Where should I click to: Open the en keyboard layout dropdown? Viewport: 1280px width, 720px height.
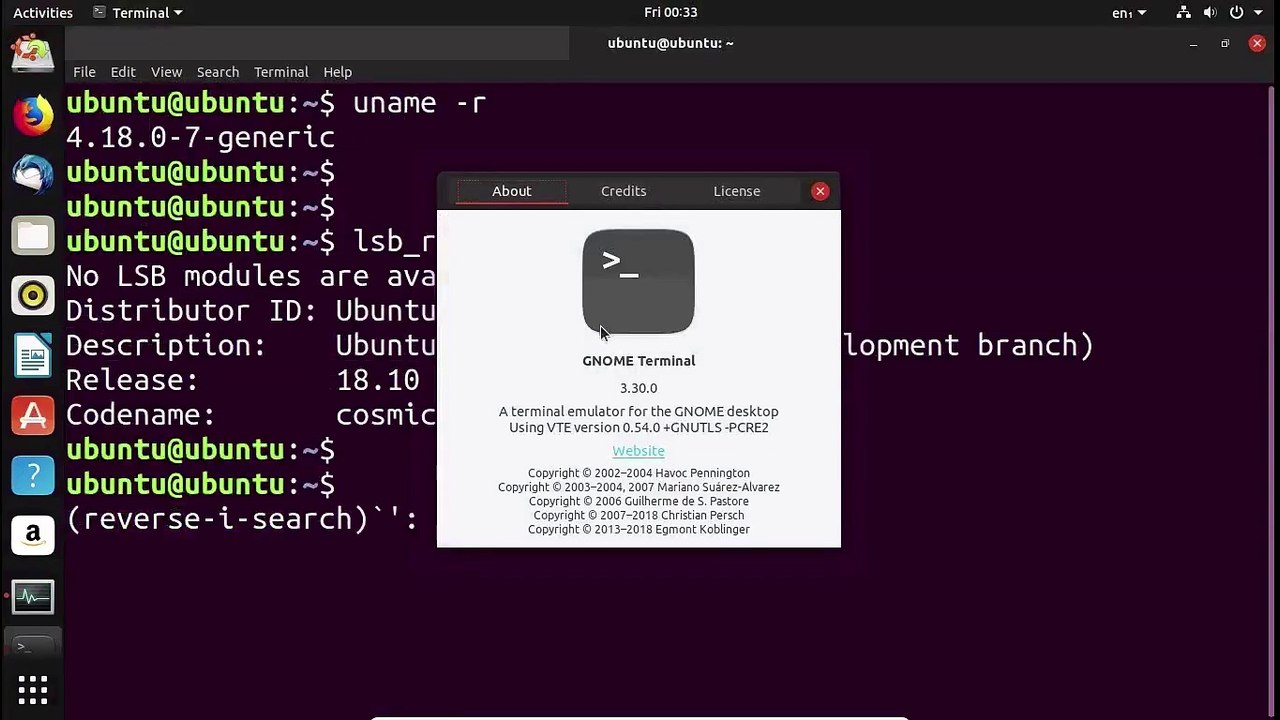tap(1129, 13)
